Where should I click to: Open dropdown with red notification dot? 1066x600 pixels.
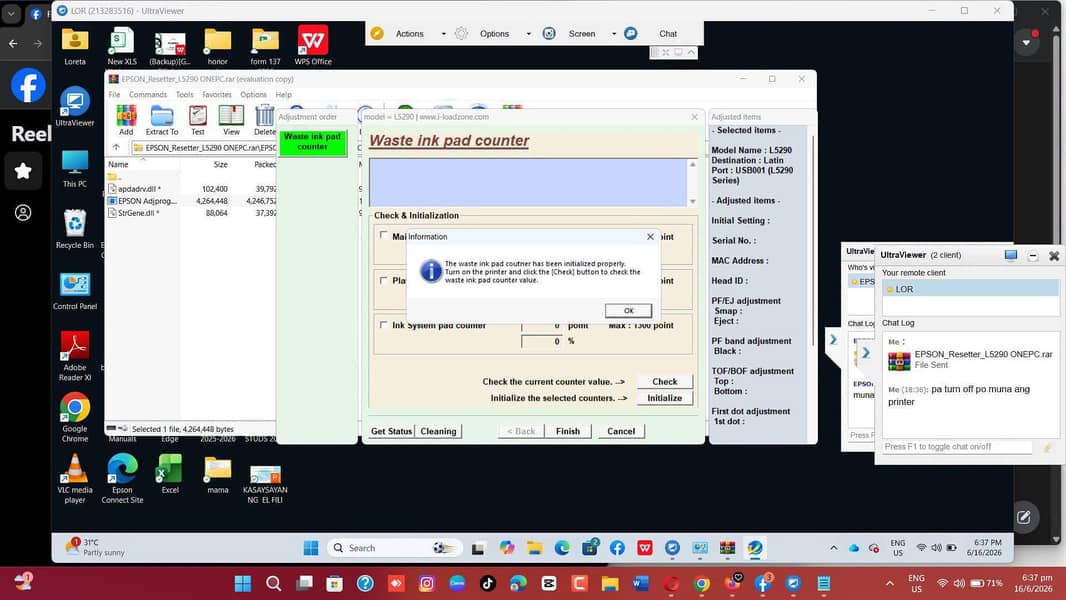pyautogui.click(x=1027, y=42)
